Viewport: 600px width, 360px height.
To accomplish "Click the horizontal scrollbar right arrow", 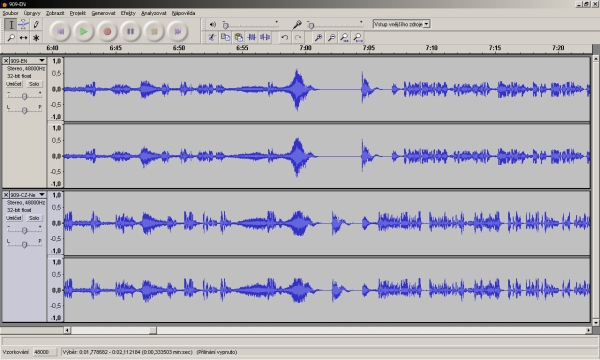I will pyautogui.click(x=588, y=330).
